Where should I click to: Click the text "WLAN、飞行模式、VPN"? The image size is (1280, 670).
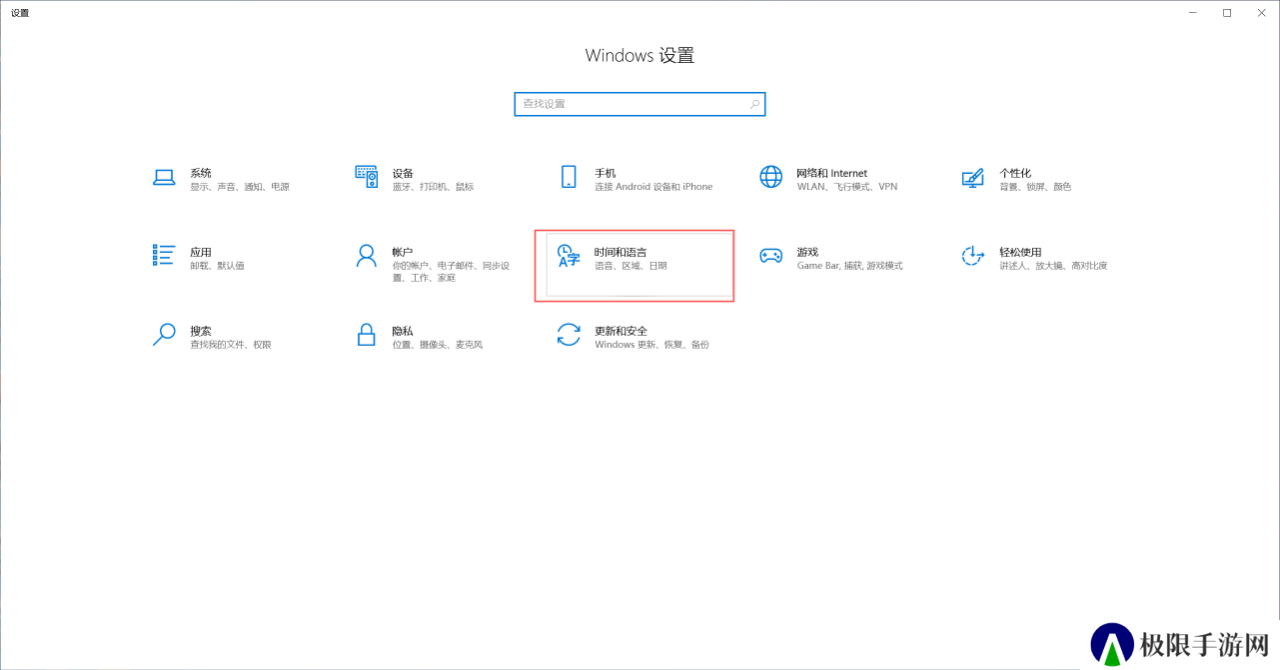click(x=847, y=187)
